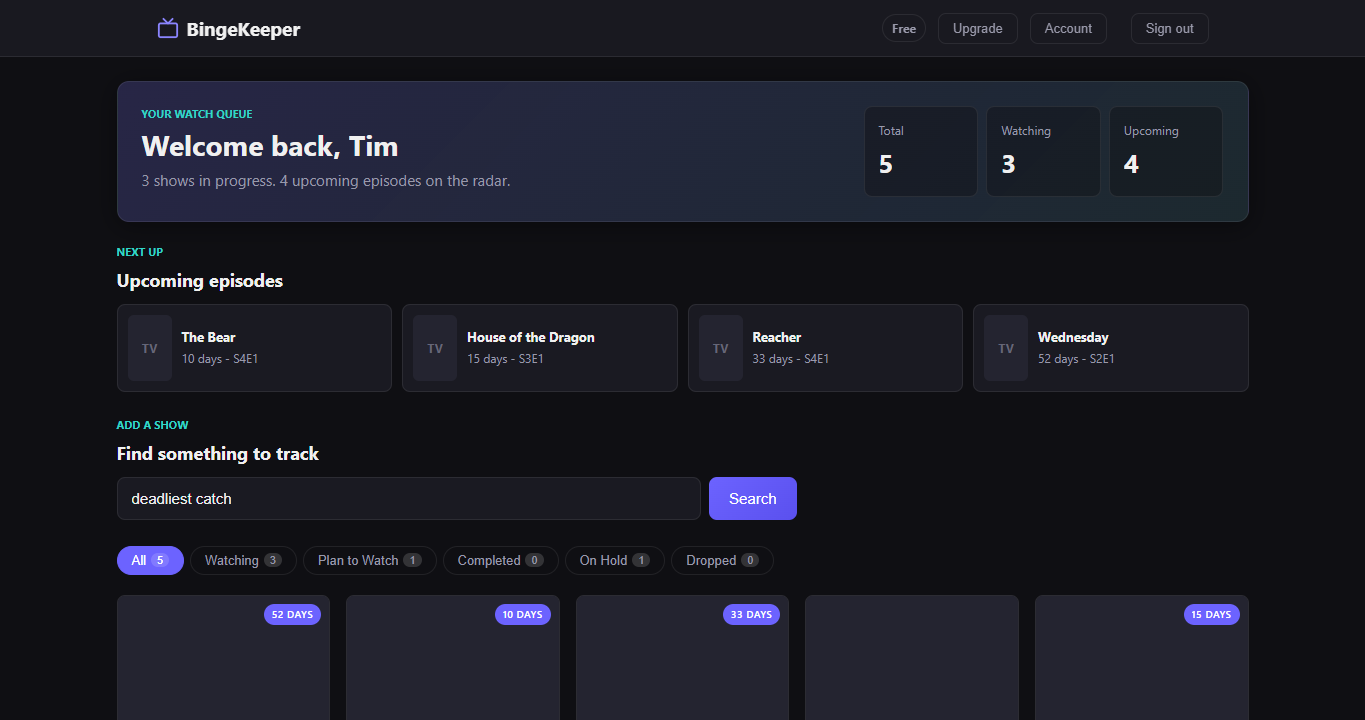Select the All filter tab
Viewport: 1365px width, 720px height.
click(150, 561)
